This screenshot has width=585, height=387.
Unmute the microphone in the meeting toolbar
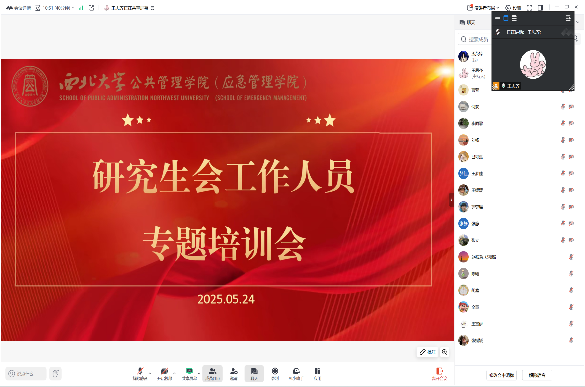pyautogui.click(x=140, y=373)
